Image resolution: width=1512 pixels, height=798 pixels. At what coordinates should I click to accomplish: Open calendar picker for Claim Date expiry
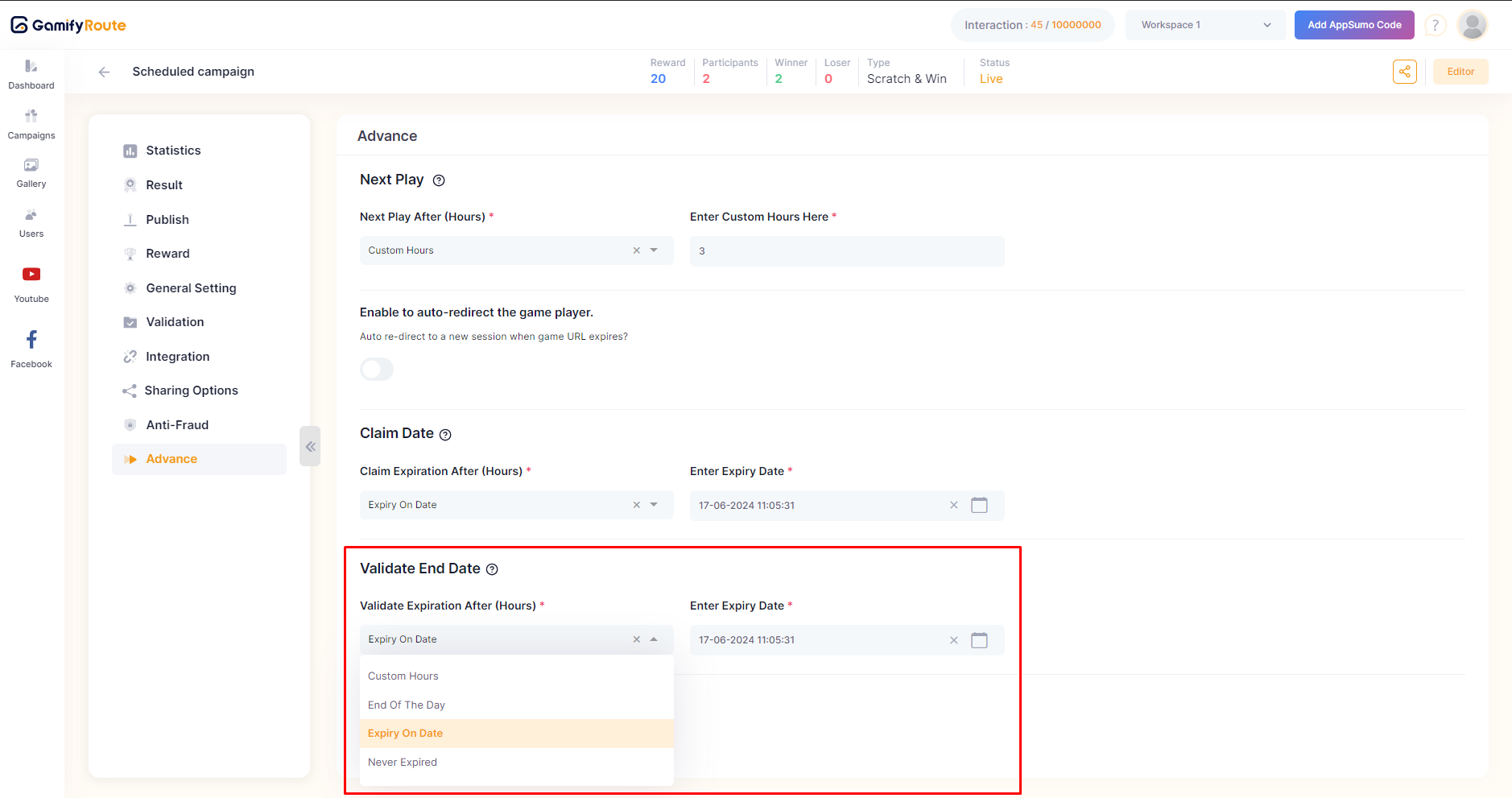pyautogui.click(x=979, y=506)
